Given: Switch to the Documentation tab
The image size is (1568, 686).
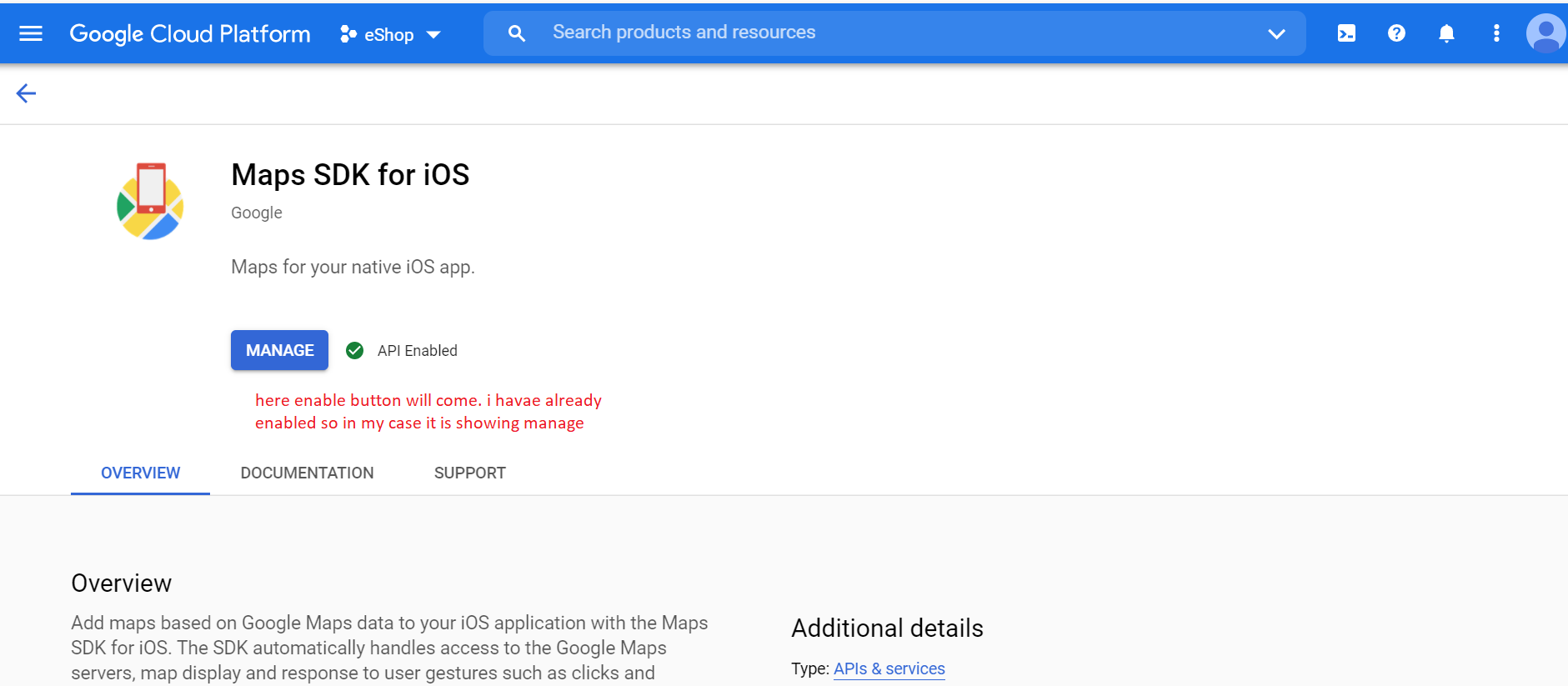Looking at the screenshot, I should point(307,473).
